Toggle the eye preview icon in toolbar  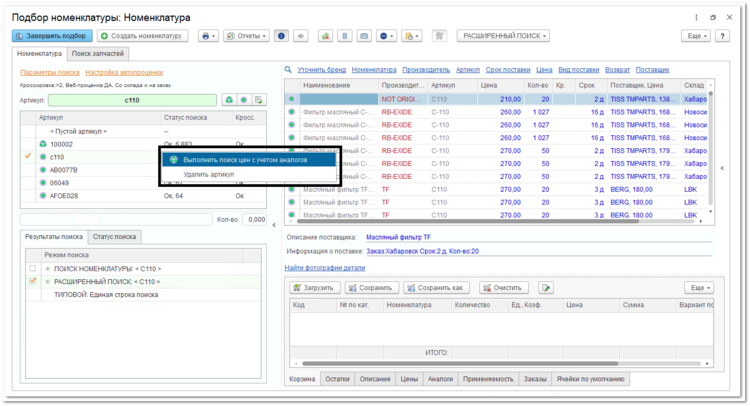tap(301, 36)
